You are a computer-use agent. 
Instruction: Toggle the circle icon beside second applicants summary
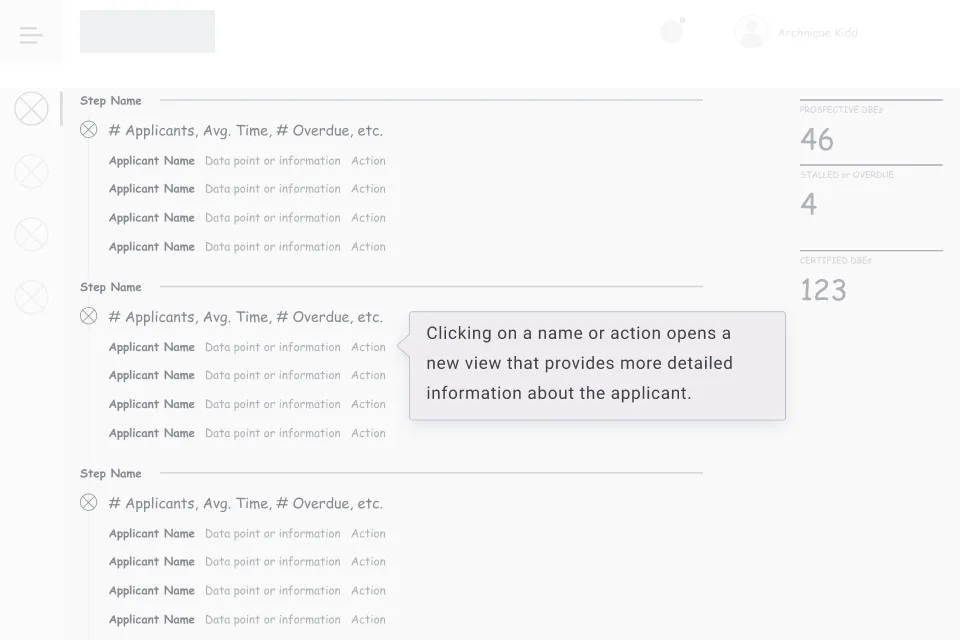coord(88,316)
